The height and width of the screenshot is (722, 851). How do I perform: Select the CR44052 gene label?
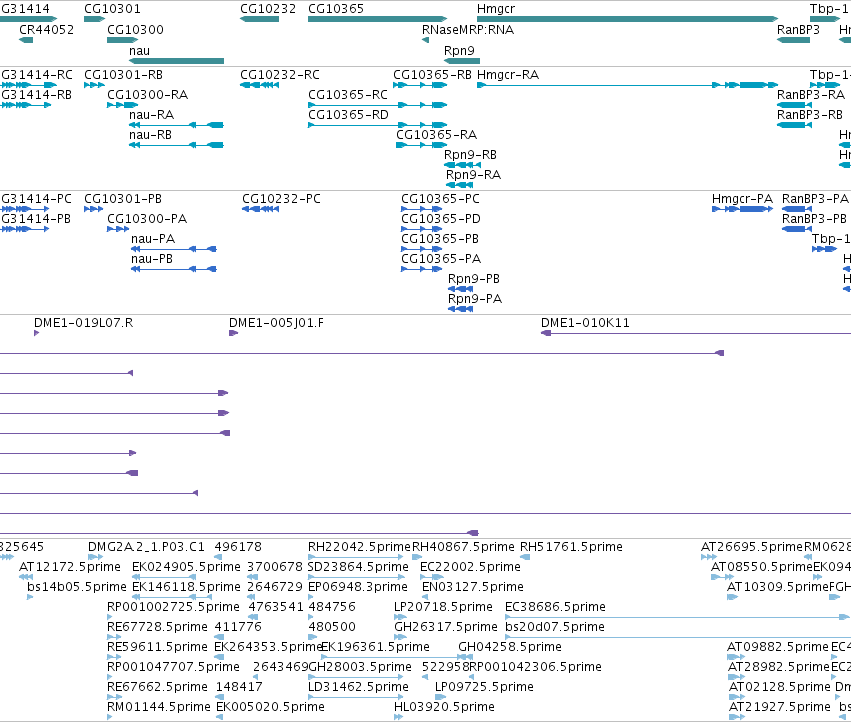point(47,29)
